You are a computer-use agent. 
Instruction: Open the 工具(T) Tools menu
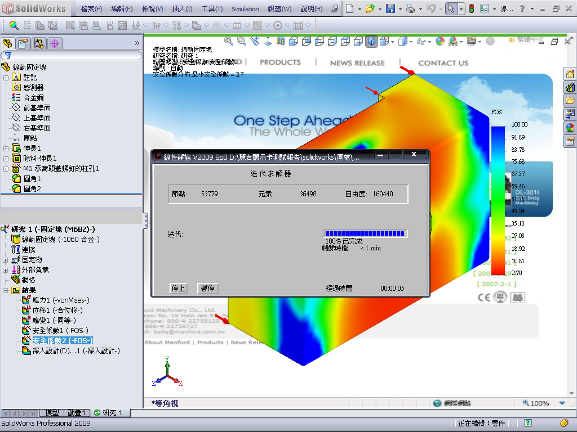(212, 9)
